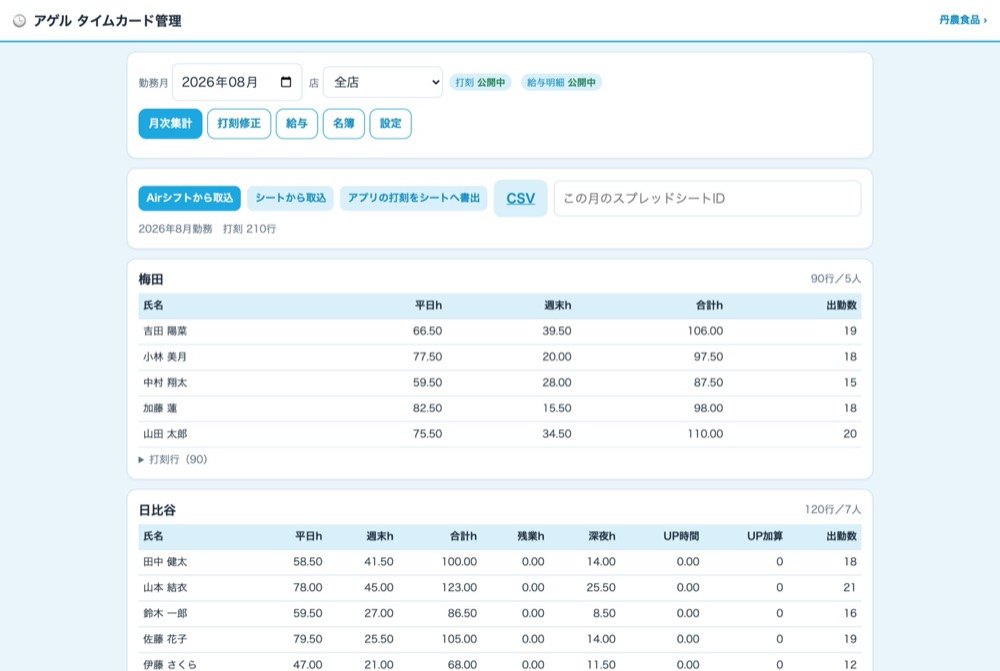Click the 2026年8月勤務 打刻 210行 status text
Viewport: 1000px width, 671px height.
pos(207,229)
